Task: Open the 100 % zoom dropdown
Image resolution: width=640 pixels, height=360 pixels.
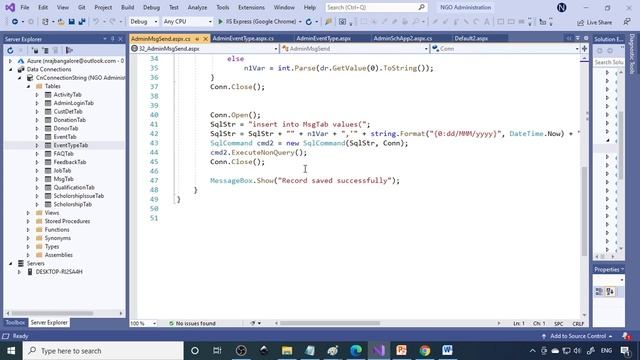Action: (x=143, y=323)
